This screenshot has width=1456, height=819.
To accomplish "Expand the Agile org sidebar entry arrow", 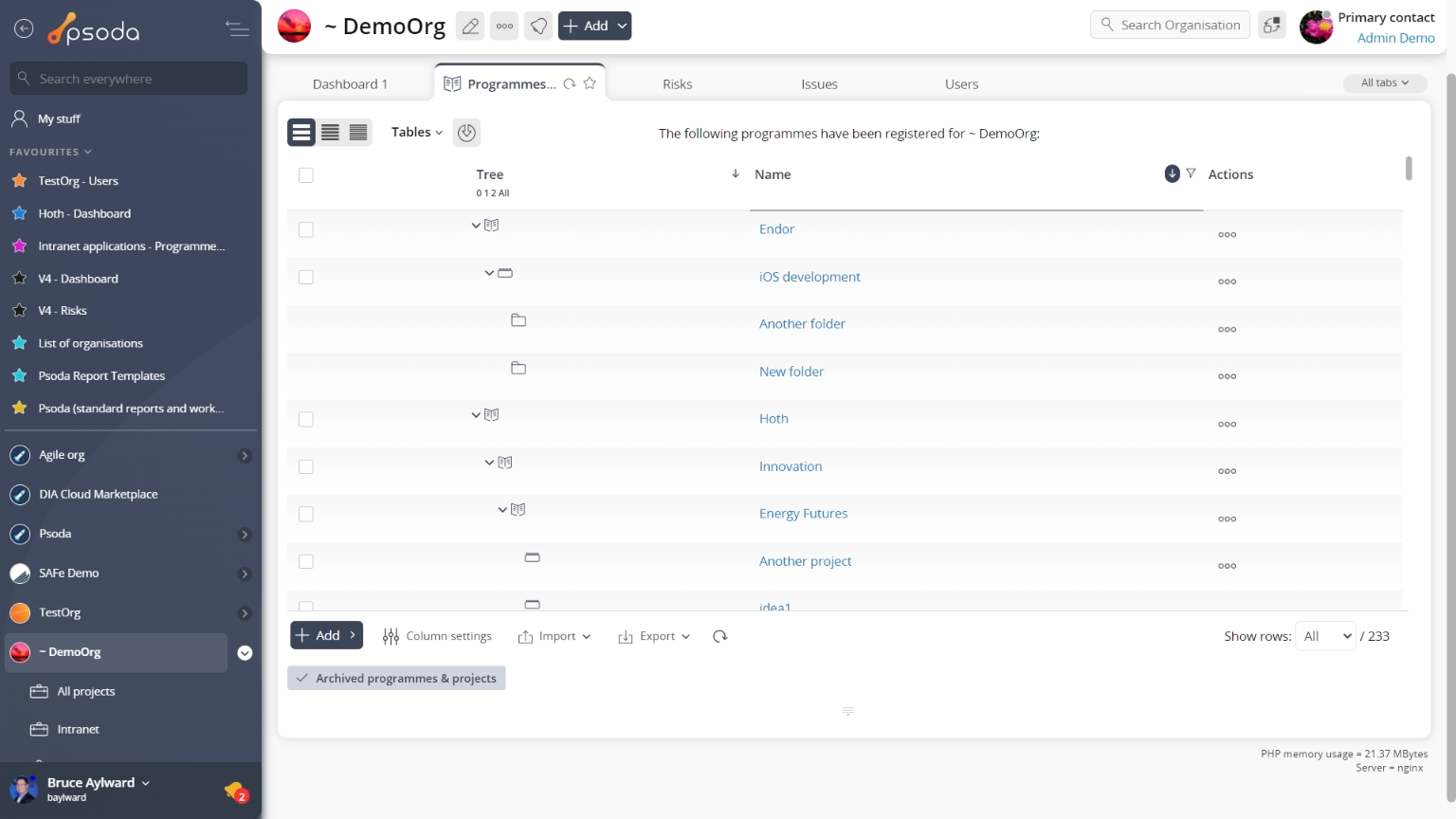I will pos(245,456).
